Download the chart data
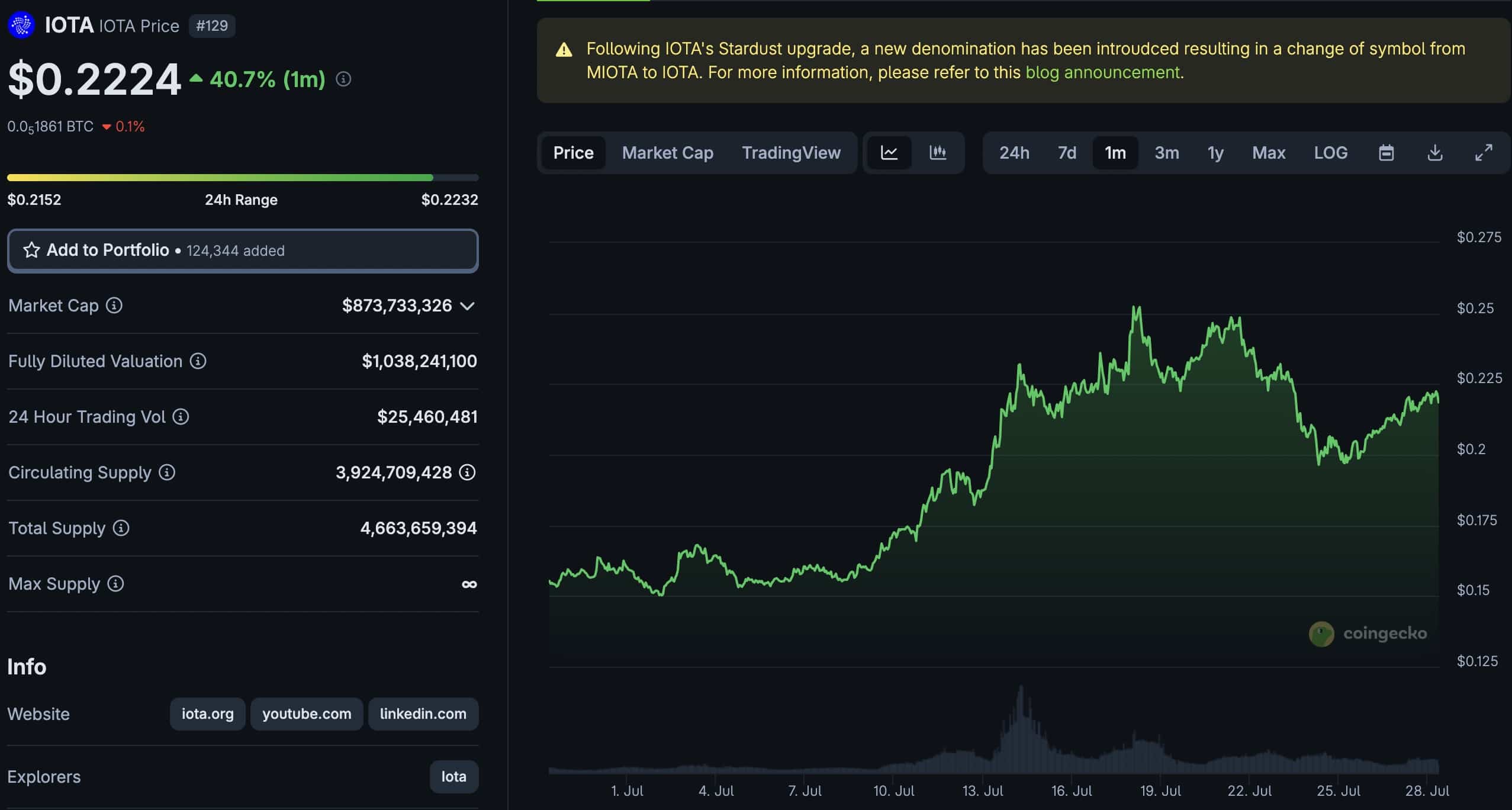 [x=1435, y=153]
